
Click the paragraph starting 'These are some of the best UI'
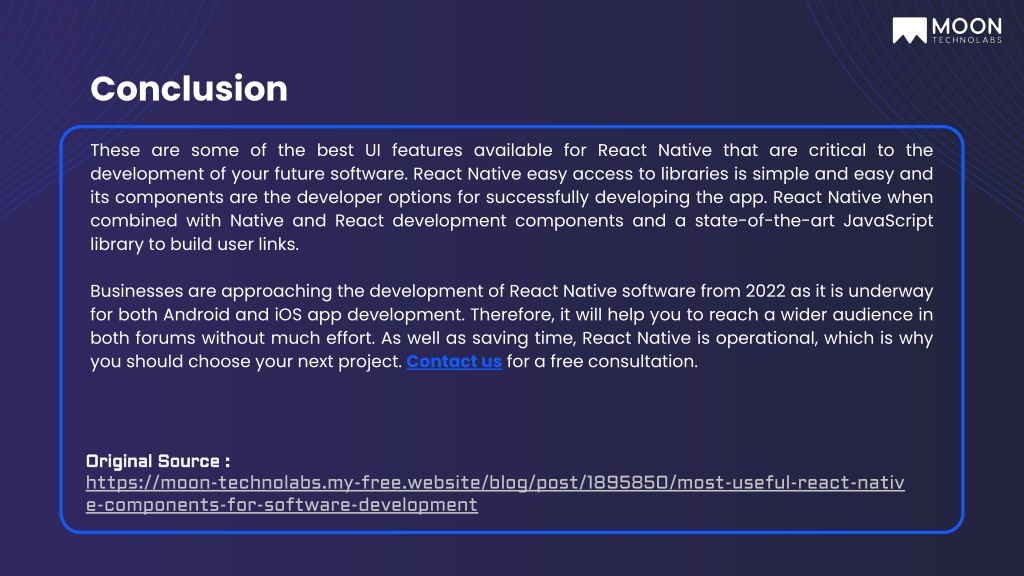511,197
